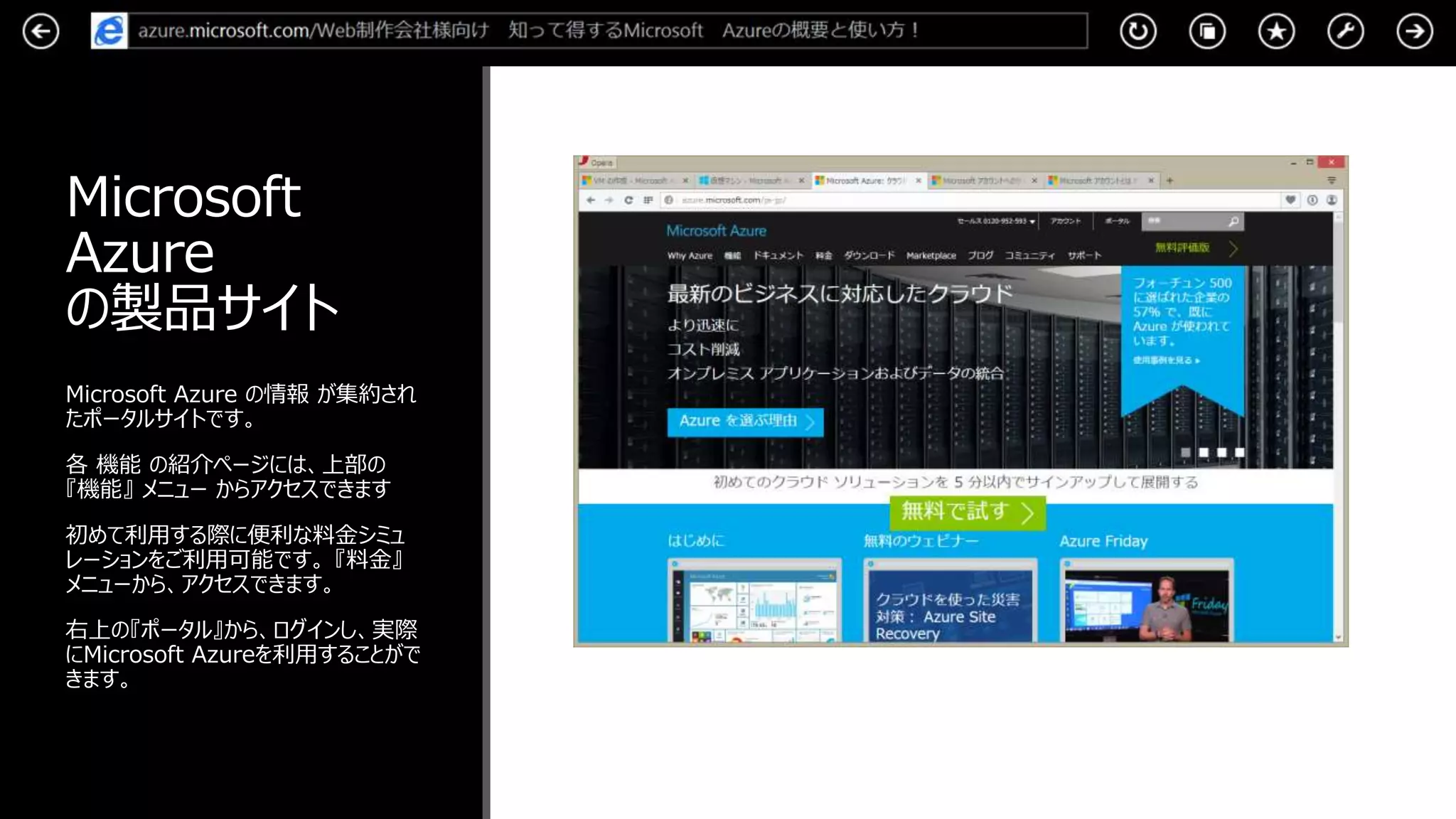Click the 無料のウェビナー heading
The height and width of the screenshot is (819, 1456).
pos(921,541)
